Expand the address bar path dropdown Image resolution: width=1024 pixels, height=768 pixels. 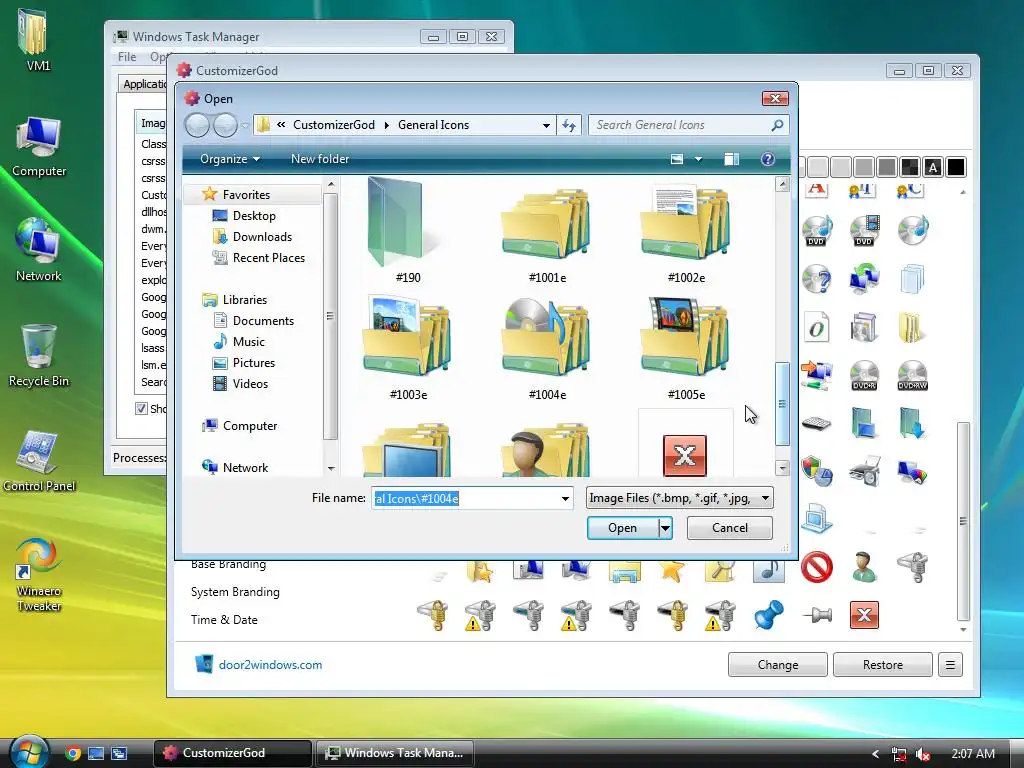546,125
